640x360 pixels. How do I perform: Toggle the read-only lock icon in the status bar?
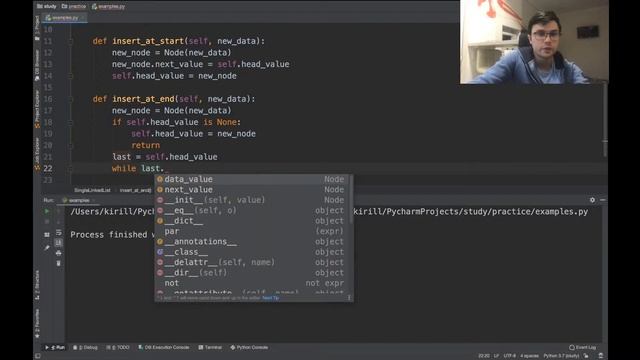[x=587, y=356]
